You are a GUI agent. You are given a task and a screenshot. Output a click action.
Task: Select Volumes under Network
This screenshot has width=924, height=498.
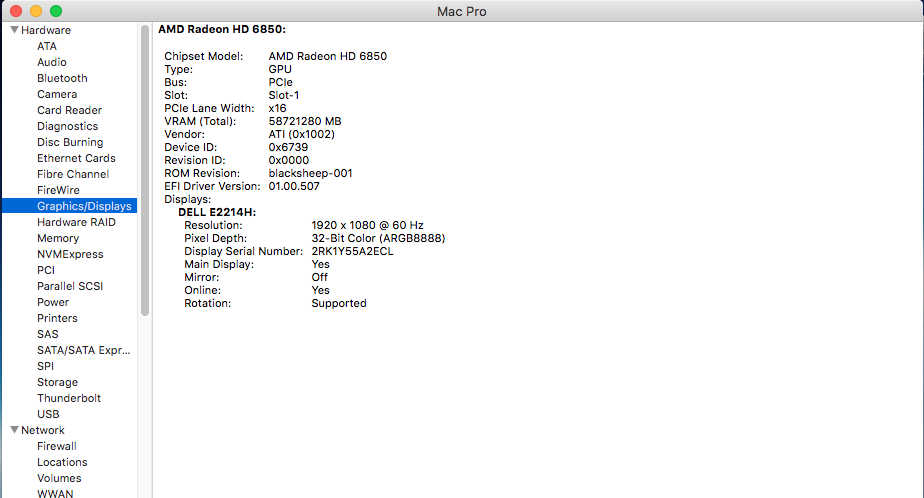pyautogui.click(x=59, y=478)
